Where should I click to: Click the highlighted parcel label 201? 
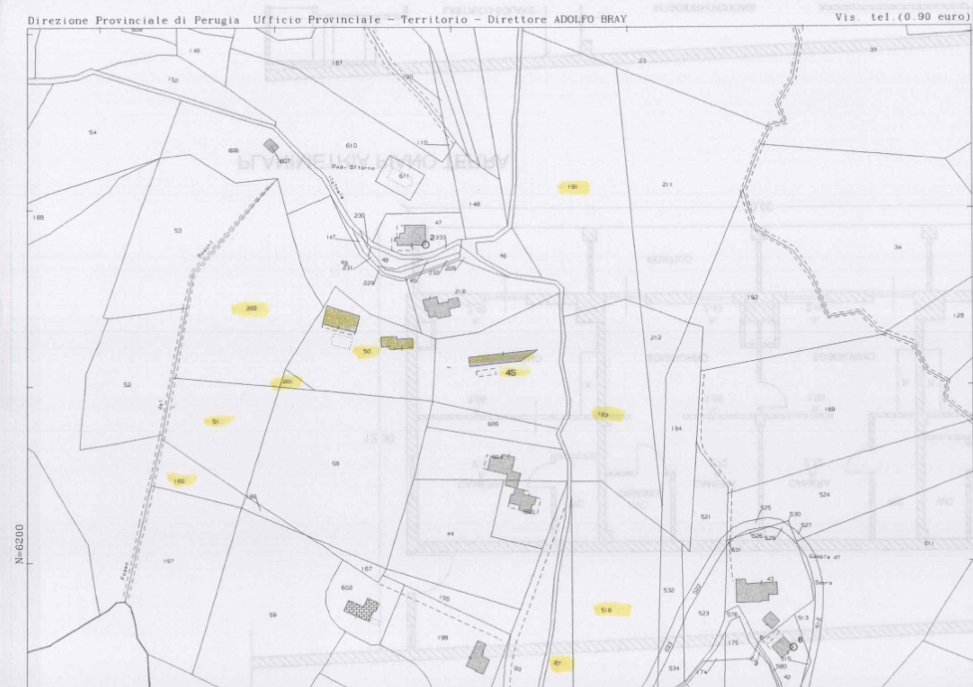pyautogui.click(x=288, y=381)
